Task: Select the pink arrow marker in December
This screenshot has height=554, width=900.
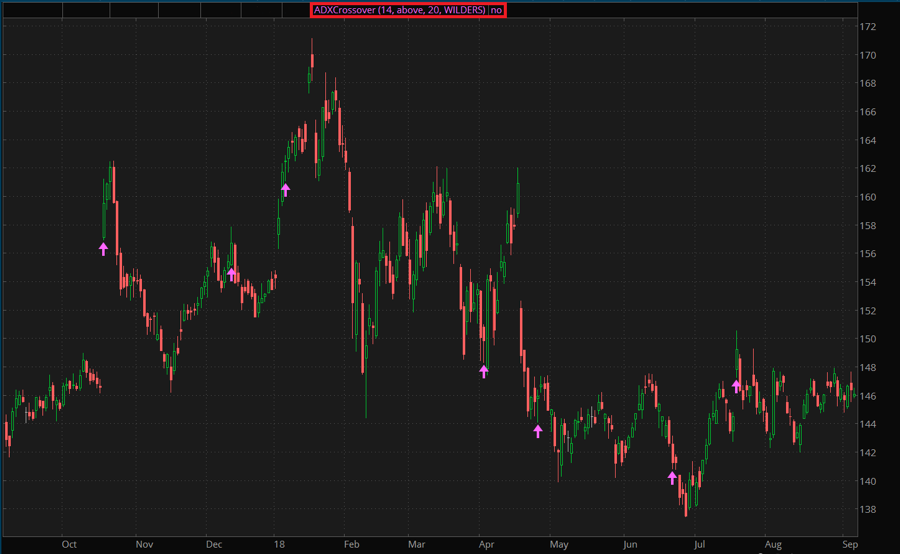Action: [x=231, y=274]
